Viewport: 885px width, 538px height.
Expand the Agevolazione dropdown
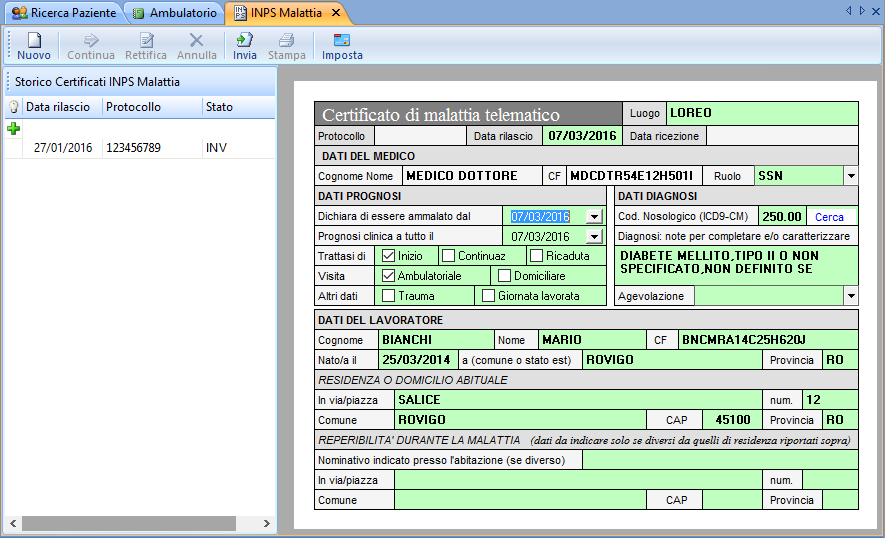coord(851,296)
